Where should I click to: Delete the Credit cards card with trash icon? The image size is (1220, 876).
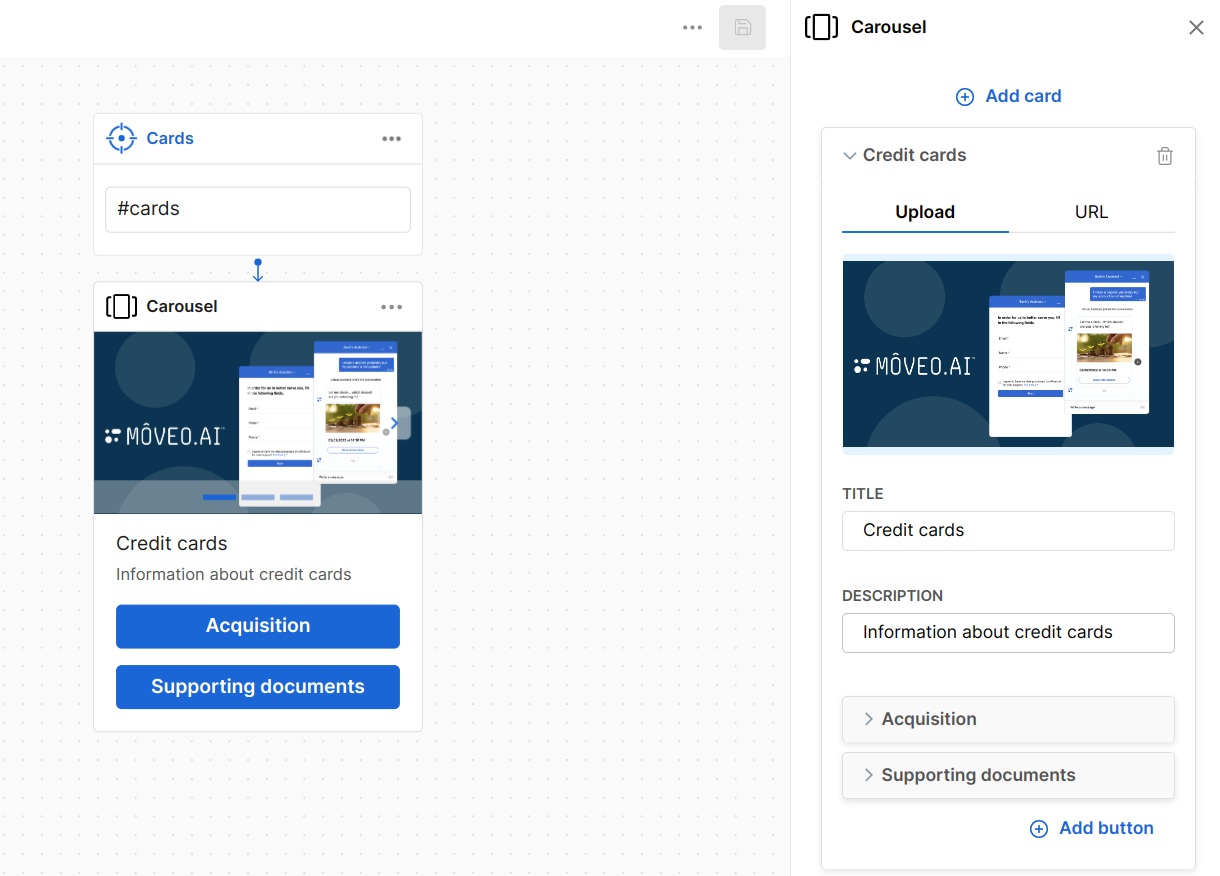pos(1164,156)
